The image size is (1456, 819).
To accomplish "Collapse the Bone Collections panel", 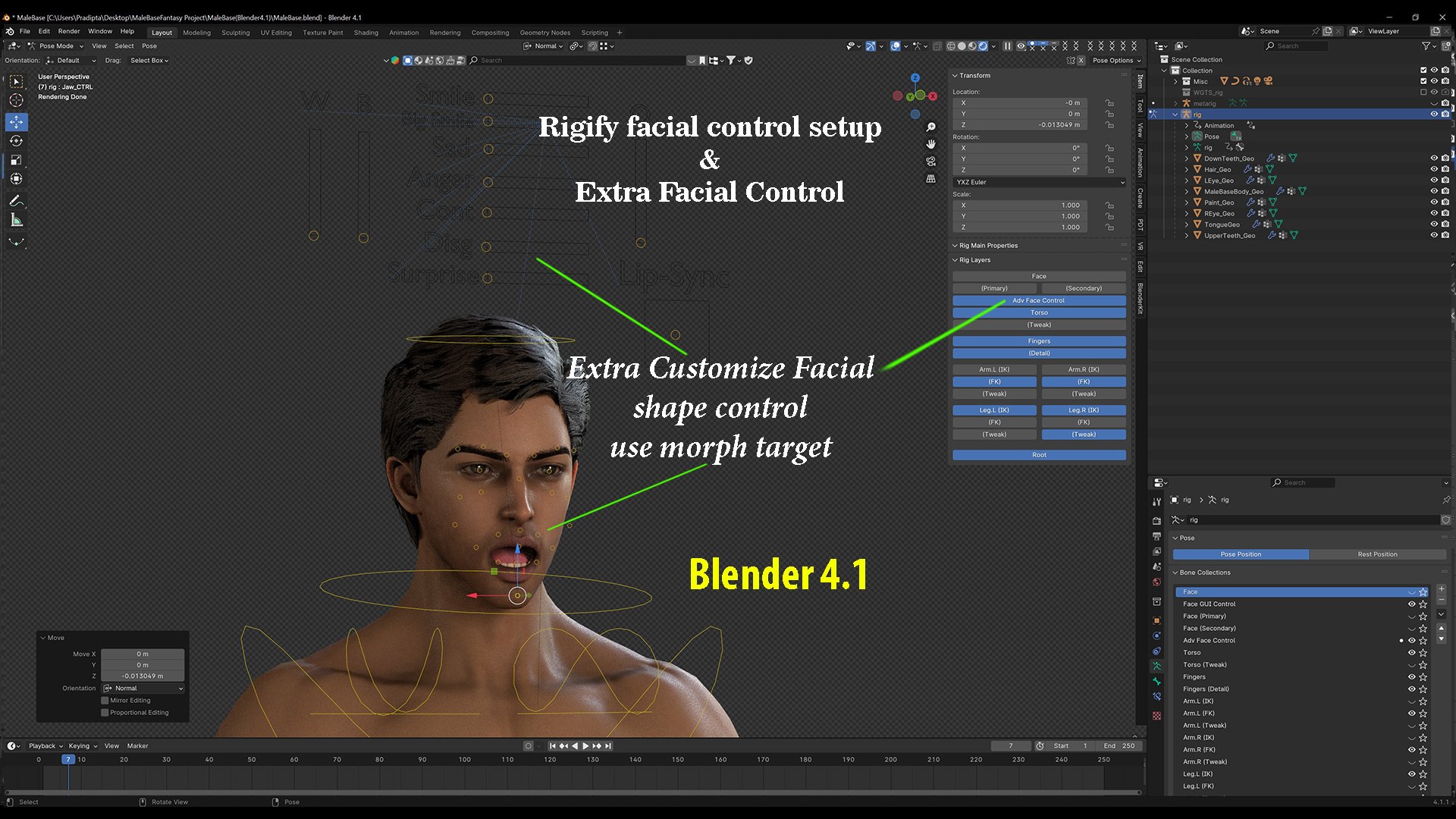I will tap(1203, 573).
